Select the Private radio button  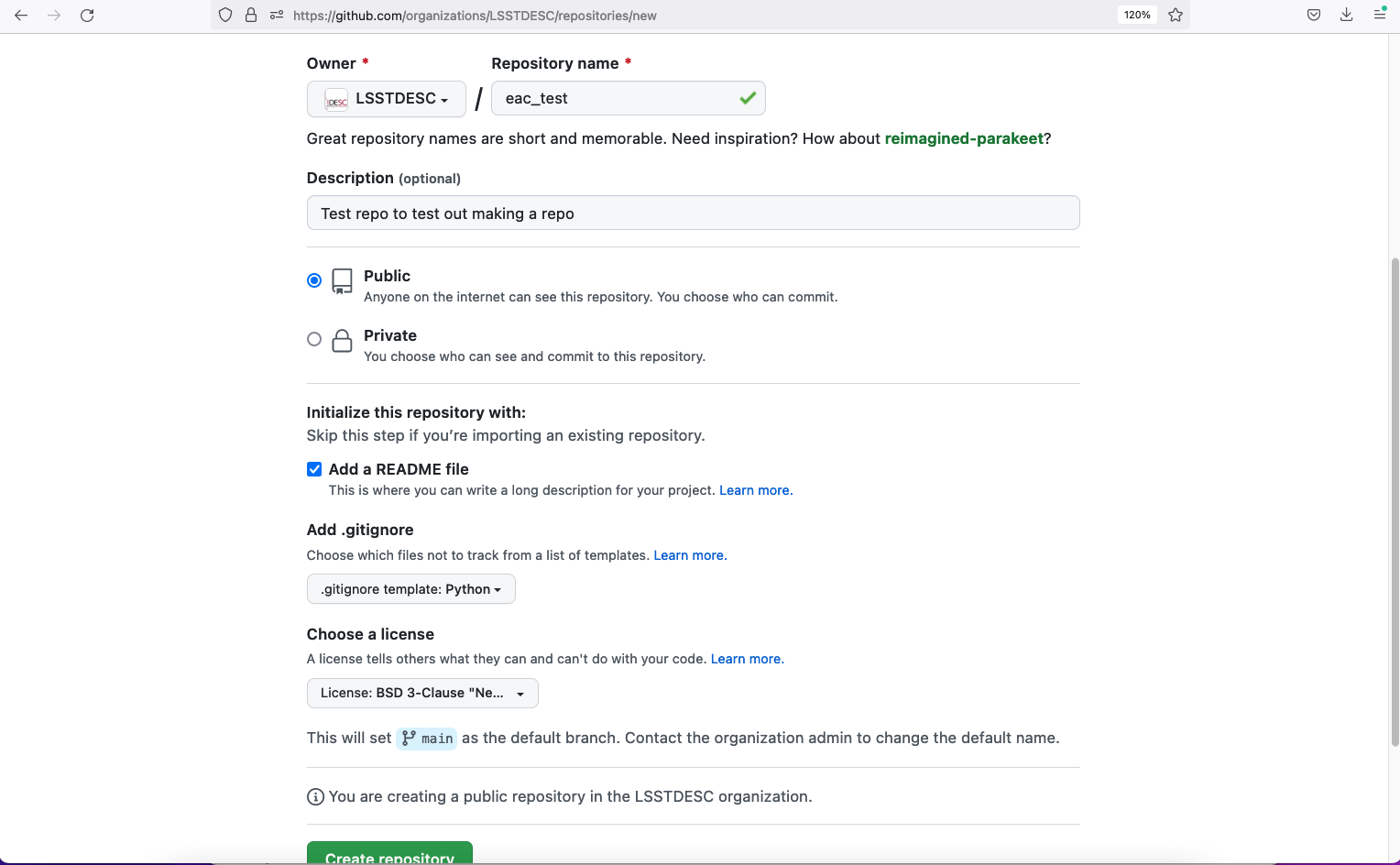314,339
